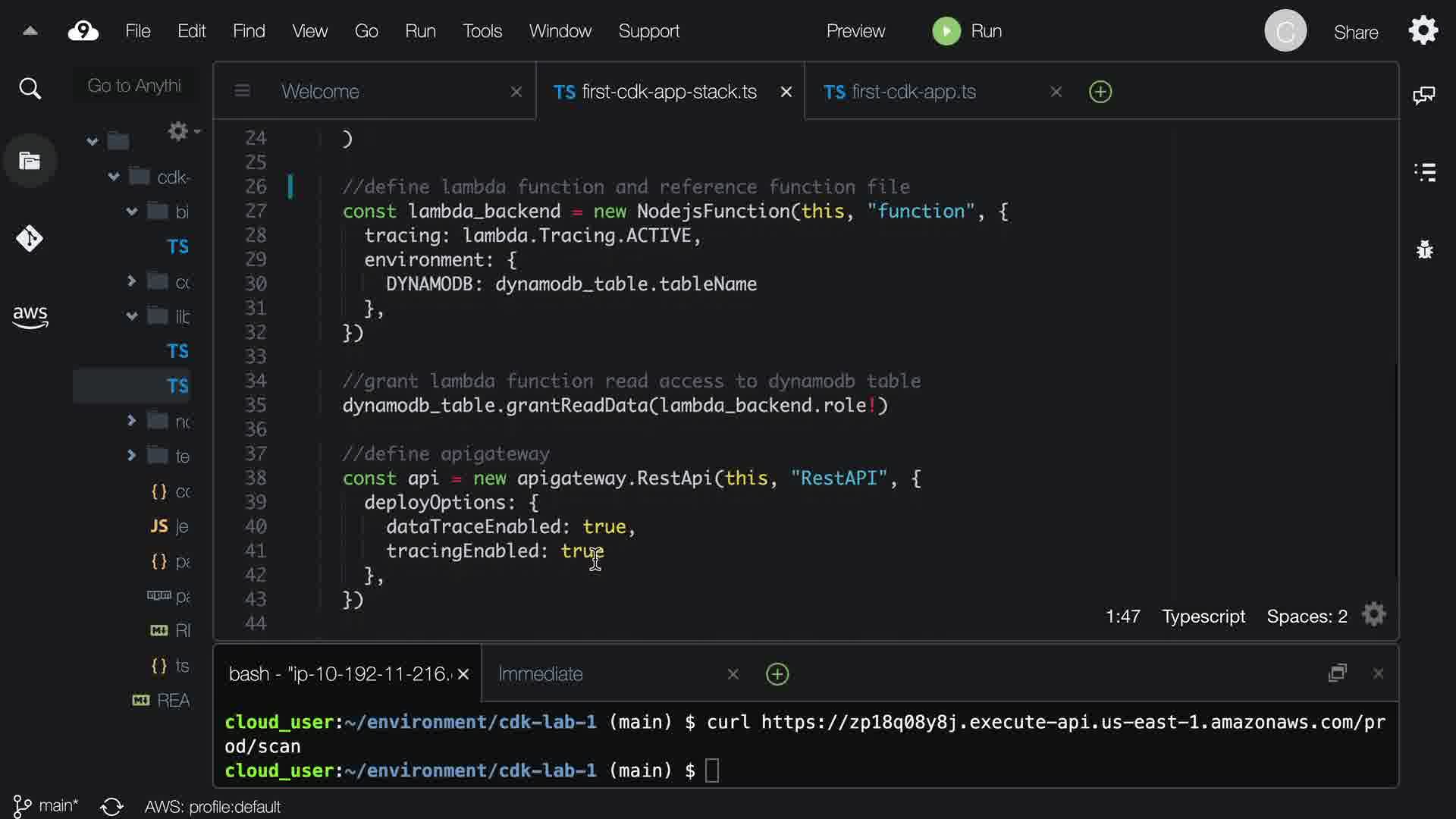1456x819 pixels.
Task: Open the Tools menu
Action: tap(482, 31)
